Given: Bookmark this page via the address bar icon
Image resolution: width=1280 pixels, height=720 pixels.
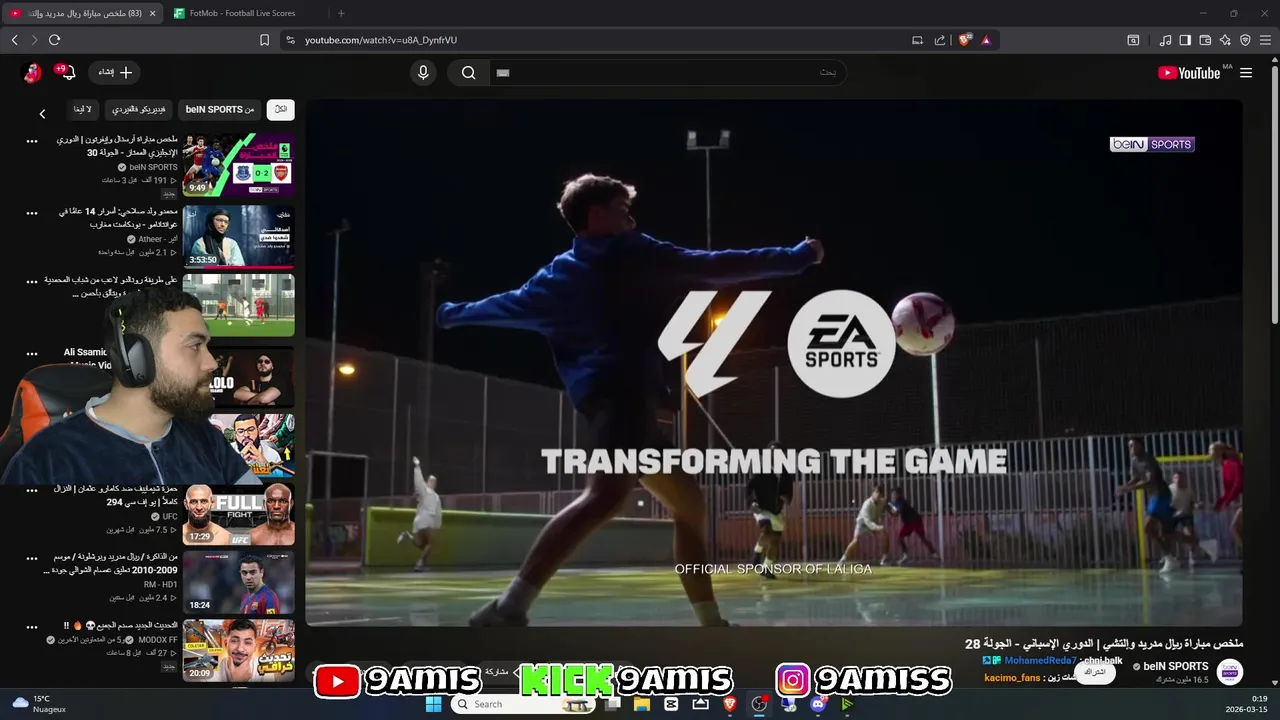Looking at the screenshot, I should 264,40.
